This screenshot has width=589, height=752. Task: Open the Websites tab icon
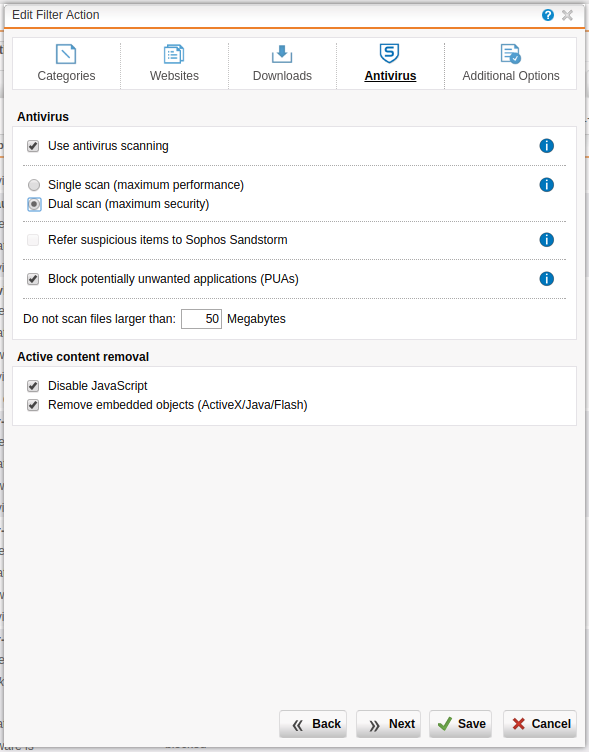(174, 54)
